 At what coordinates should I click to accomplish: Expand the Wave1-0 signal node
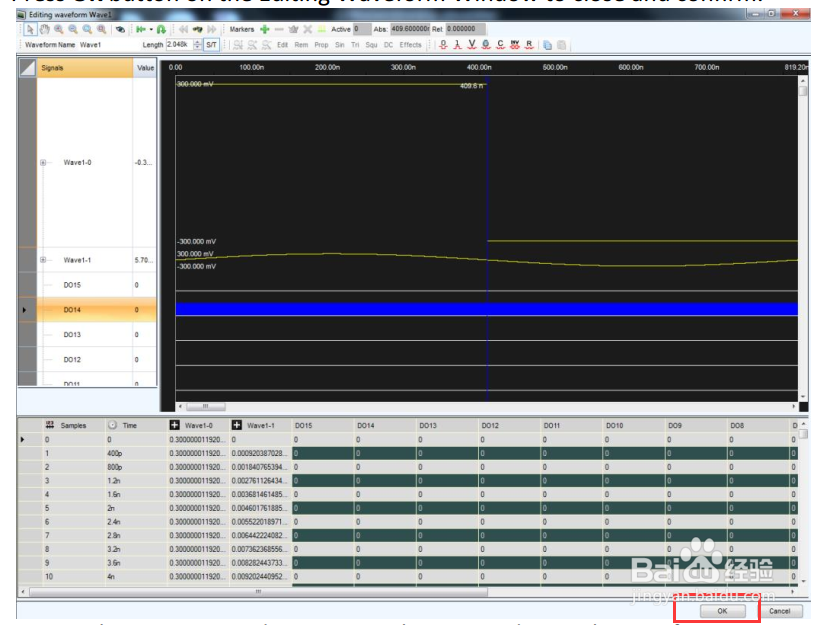43,163
